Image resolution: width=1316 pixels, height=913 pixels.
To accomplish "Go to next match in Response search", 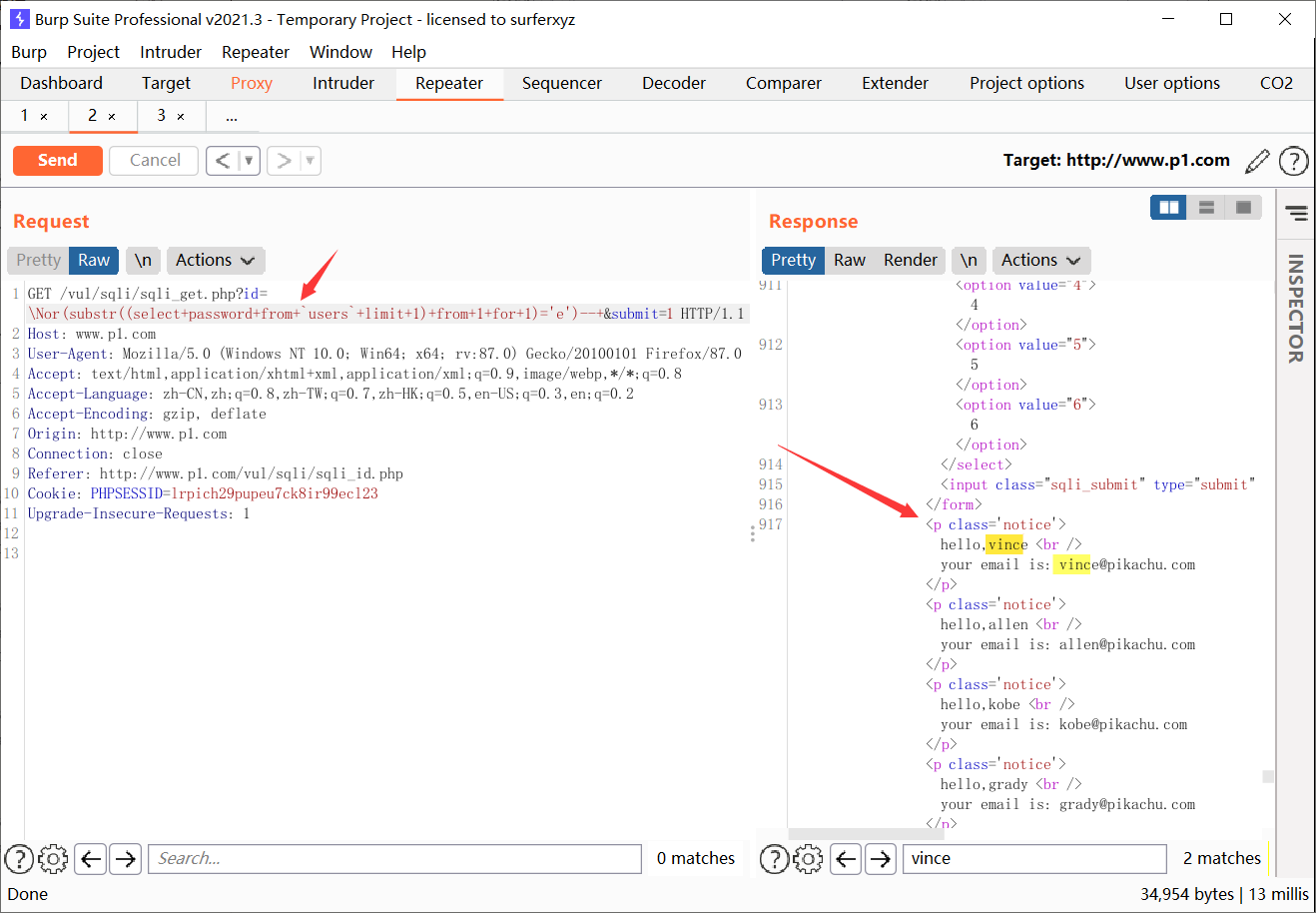I will (x=880, y=859).
